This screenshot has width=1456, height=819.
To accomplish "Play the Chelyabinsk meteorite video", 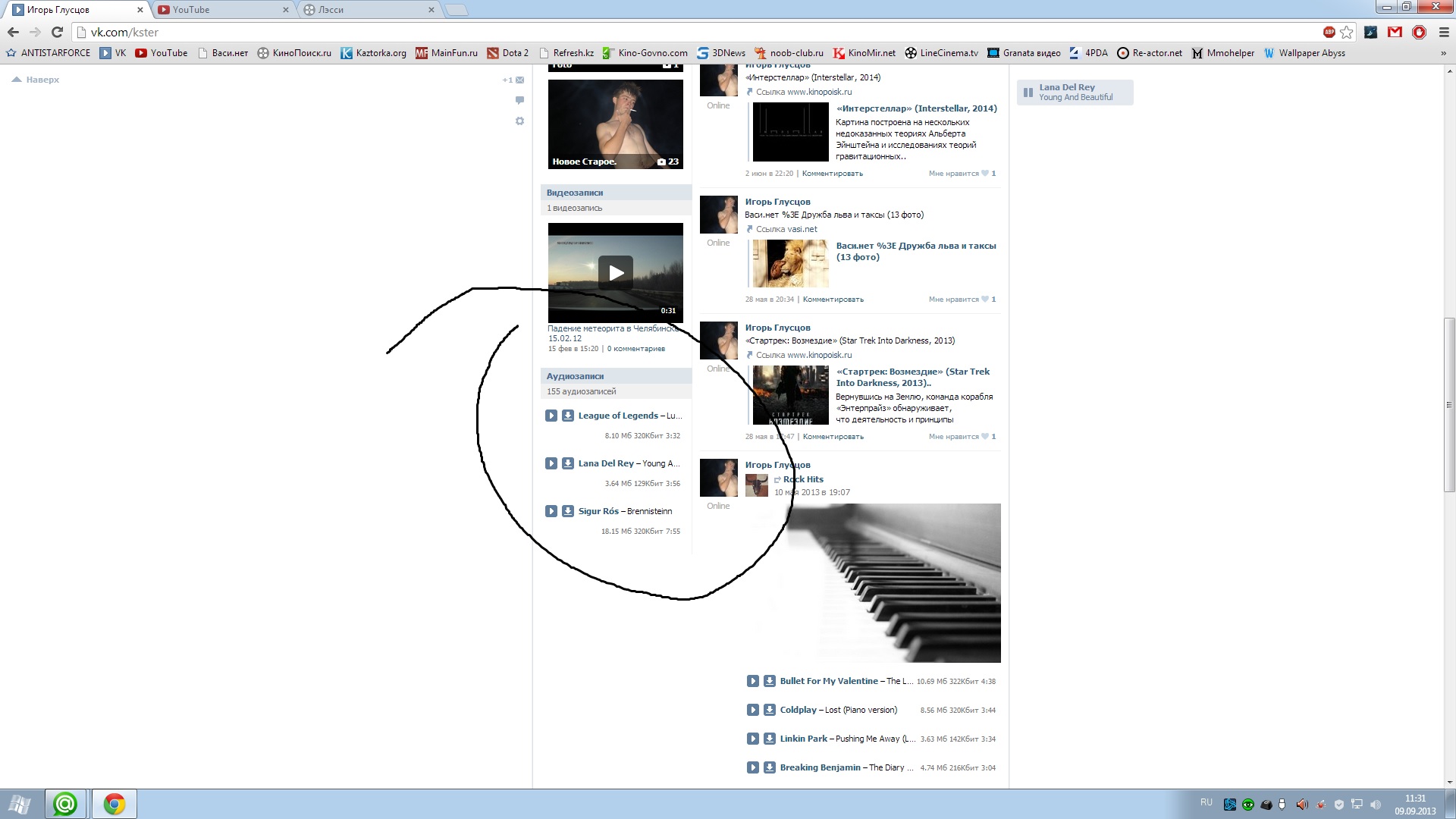I will point(616,272).
